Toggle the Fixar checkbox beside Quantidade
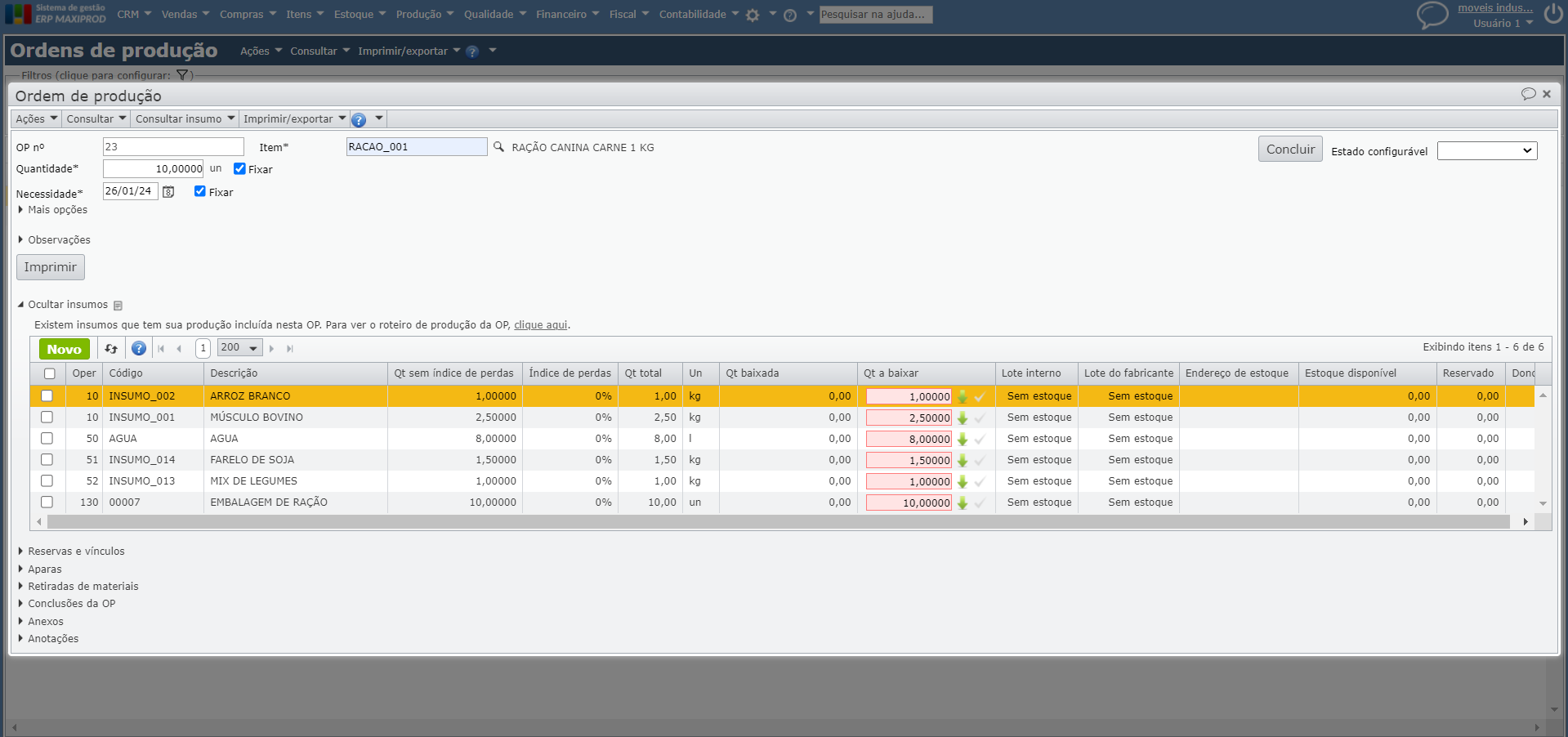Image resolution: width=1568 pixels, height=737 pixels. pyautogui.click(x=239, y=169)
